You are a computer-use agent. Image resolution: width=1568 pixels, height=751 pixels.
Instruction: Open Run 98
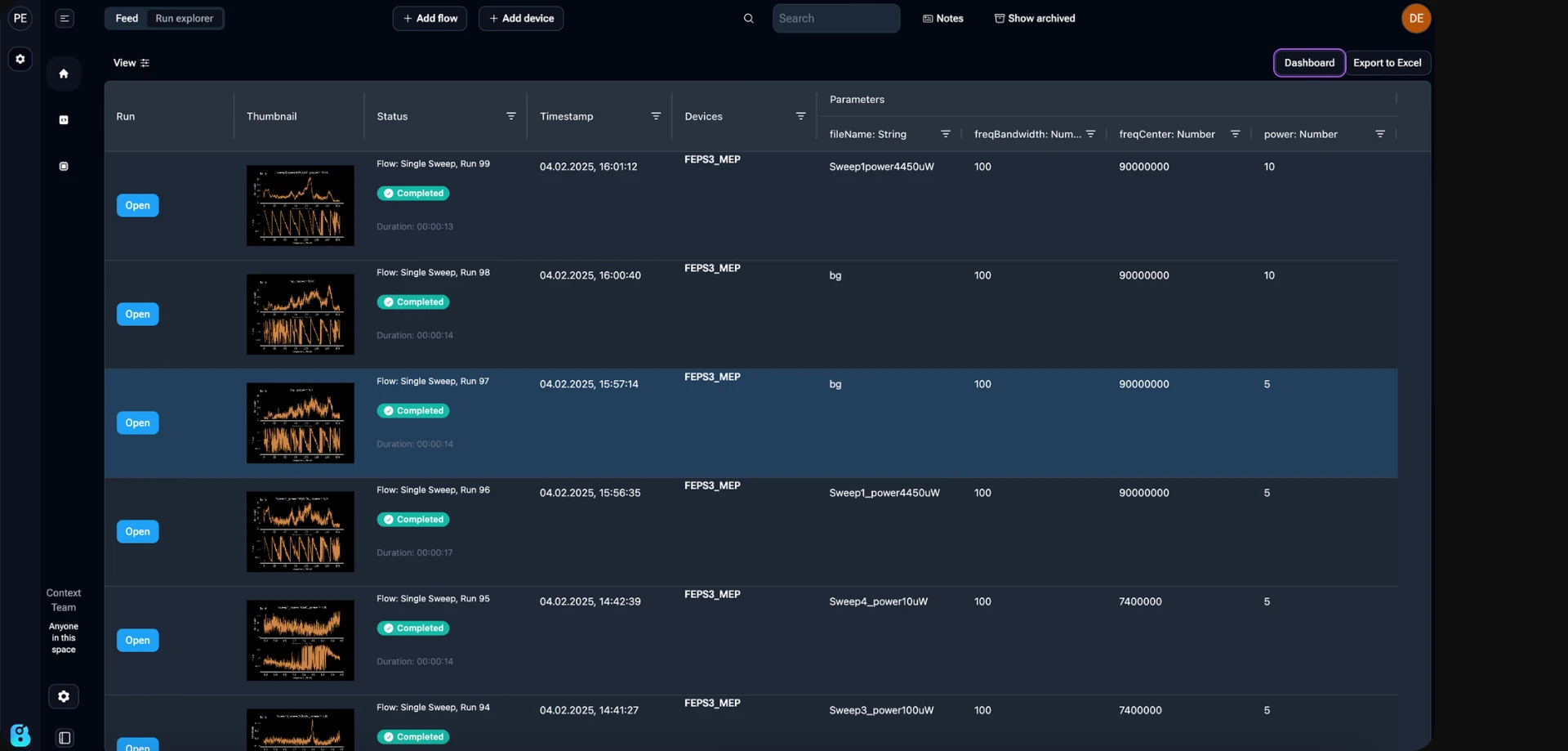tap(137, 314)
